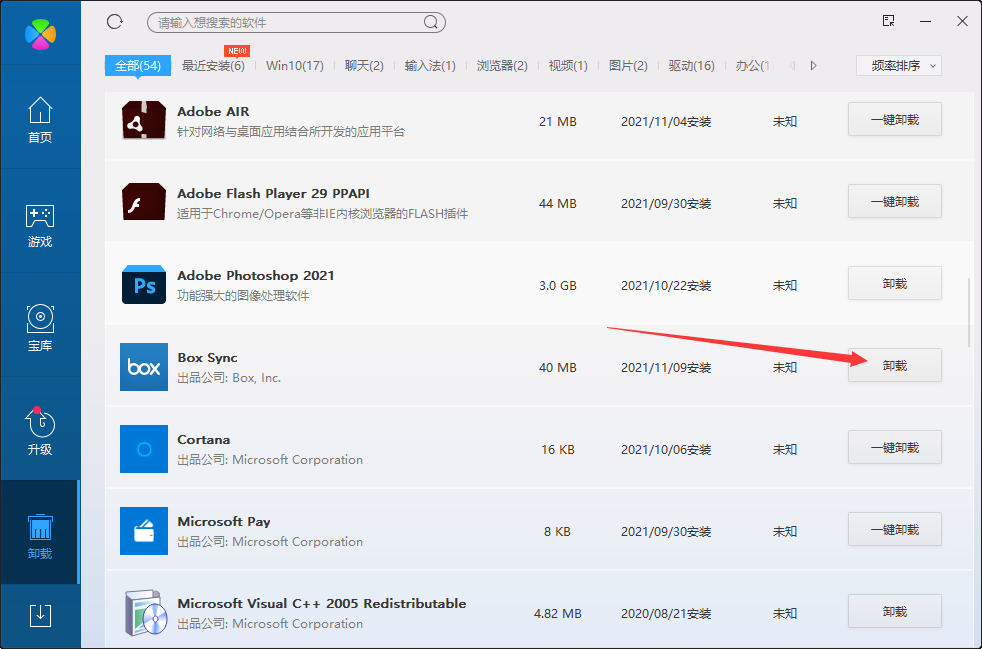Image resolution: width=982 pixels, height=649 pixels.
Task: Switch to the 浏览器(2) tab
Action: click(502, 66)
